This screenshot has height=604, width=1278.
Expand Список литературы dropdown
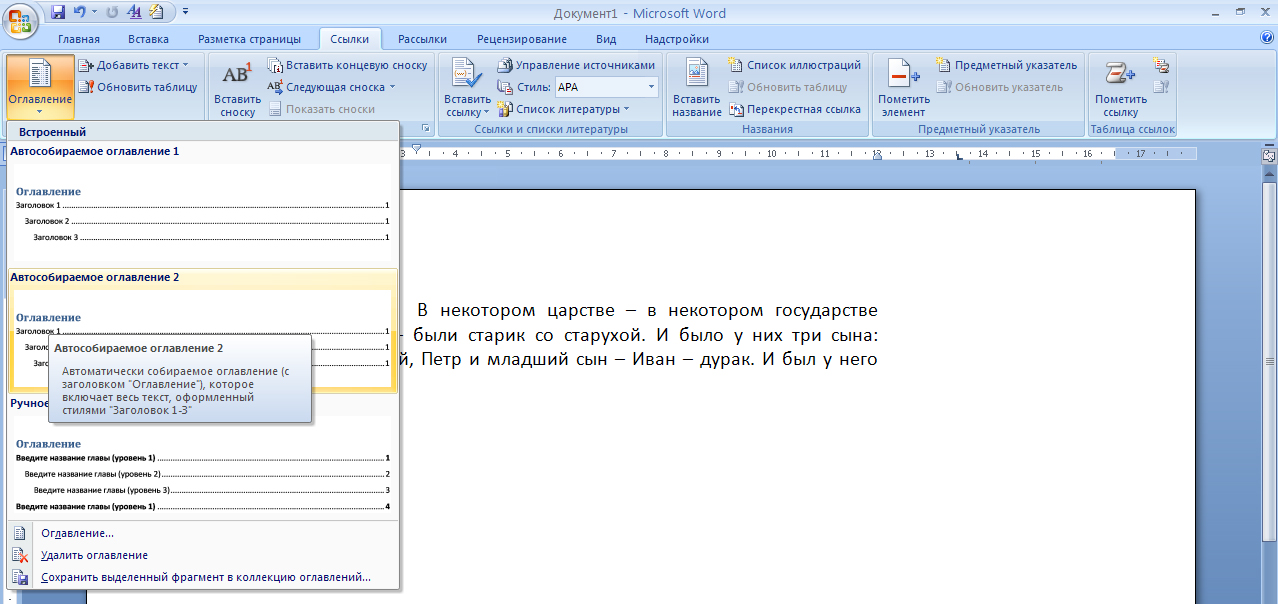coord(565,109)
